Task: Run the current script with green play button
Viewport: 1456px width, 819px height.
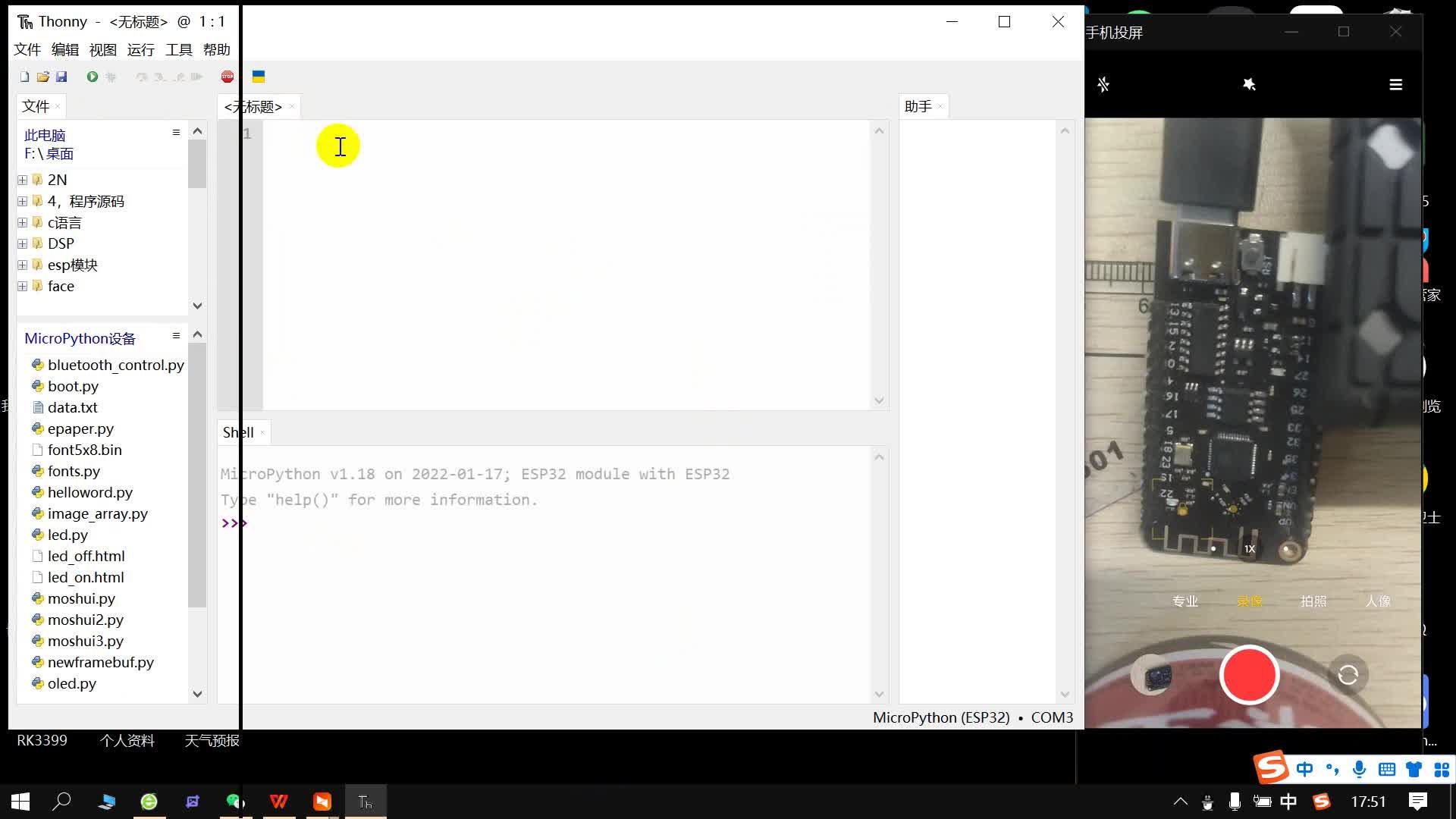Action: (92, 77)
